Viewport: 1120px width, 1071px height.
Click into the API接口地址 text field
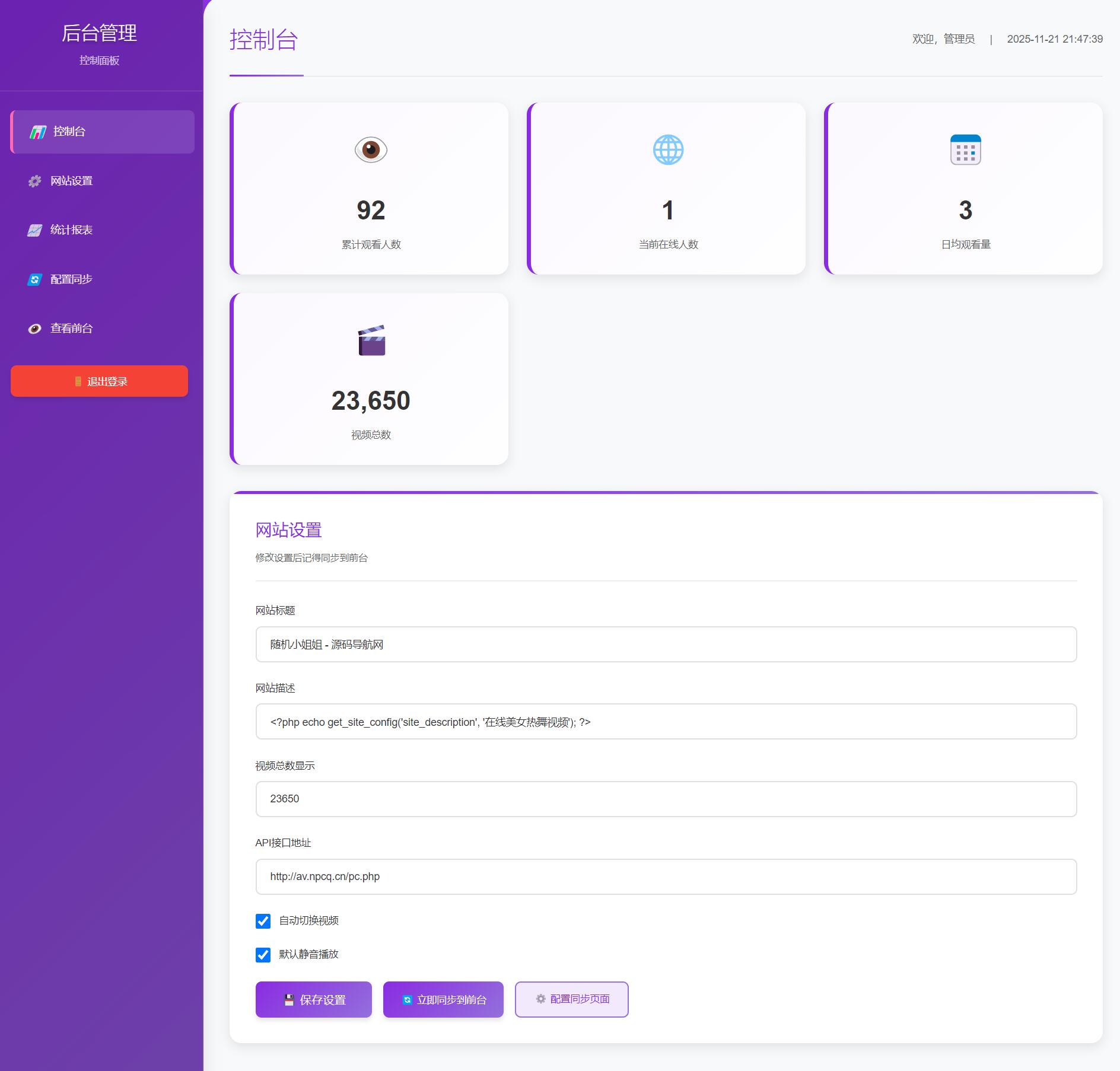(666, 876)
